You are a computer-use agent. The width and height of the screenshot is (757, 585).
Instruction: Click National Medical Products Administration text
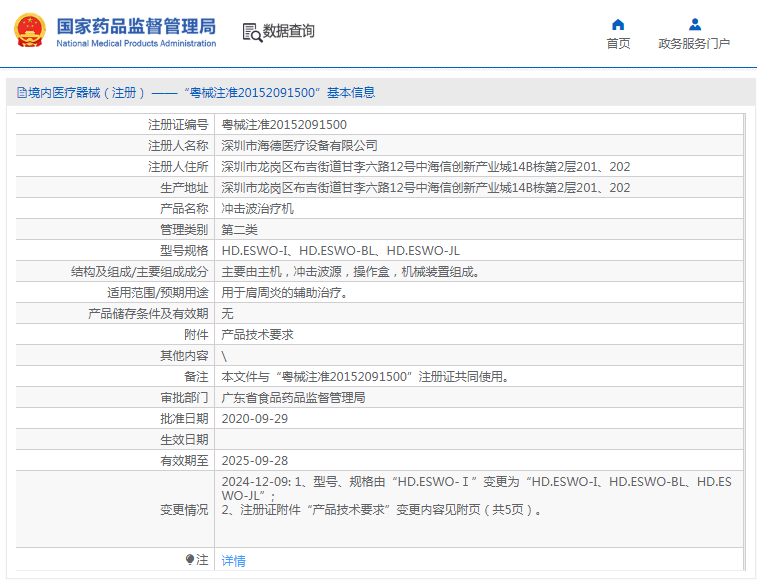point(136,43)
